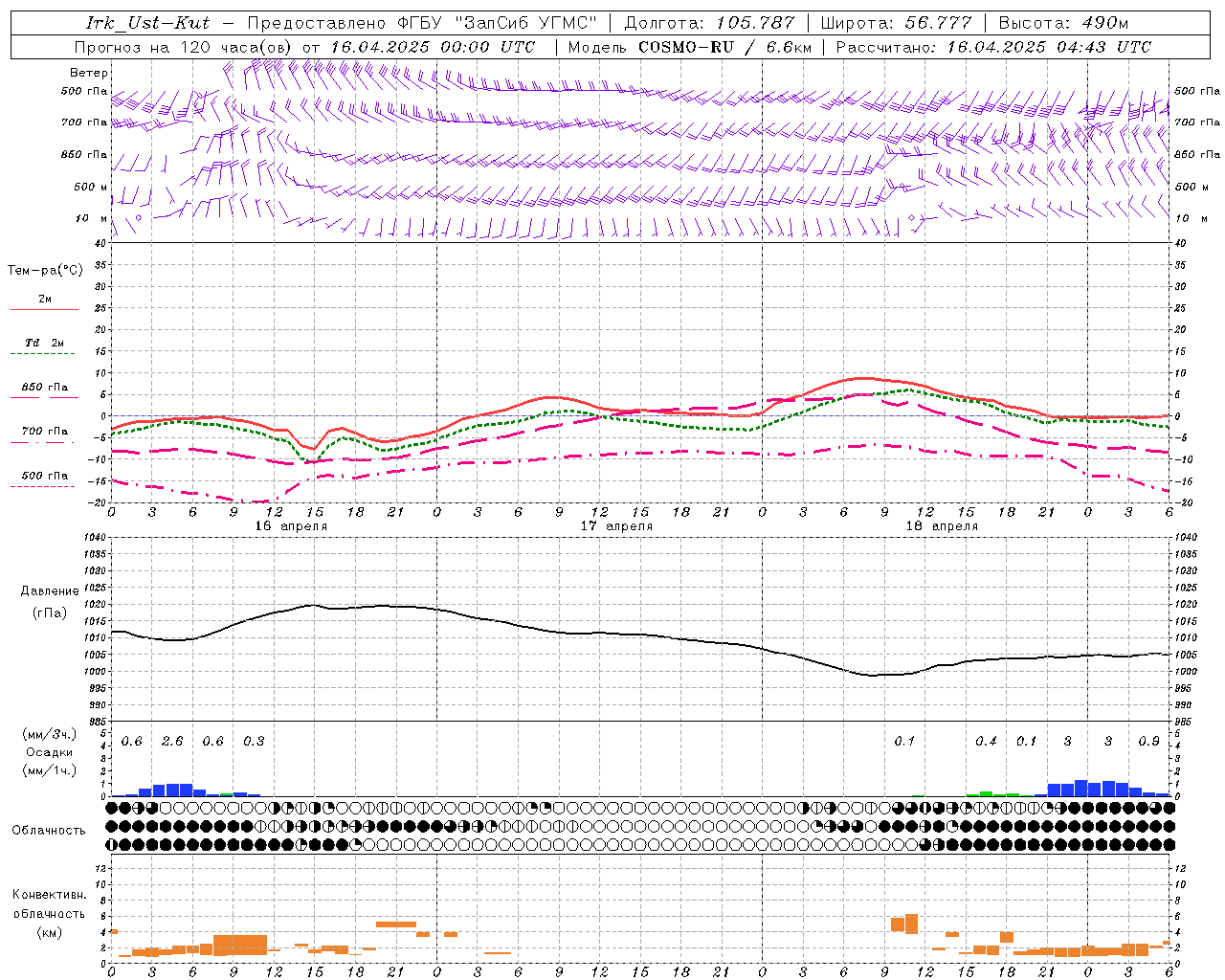
Task: Click the 0.3 three-hour precipitation value
Action: (x=254, y=742)
